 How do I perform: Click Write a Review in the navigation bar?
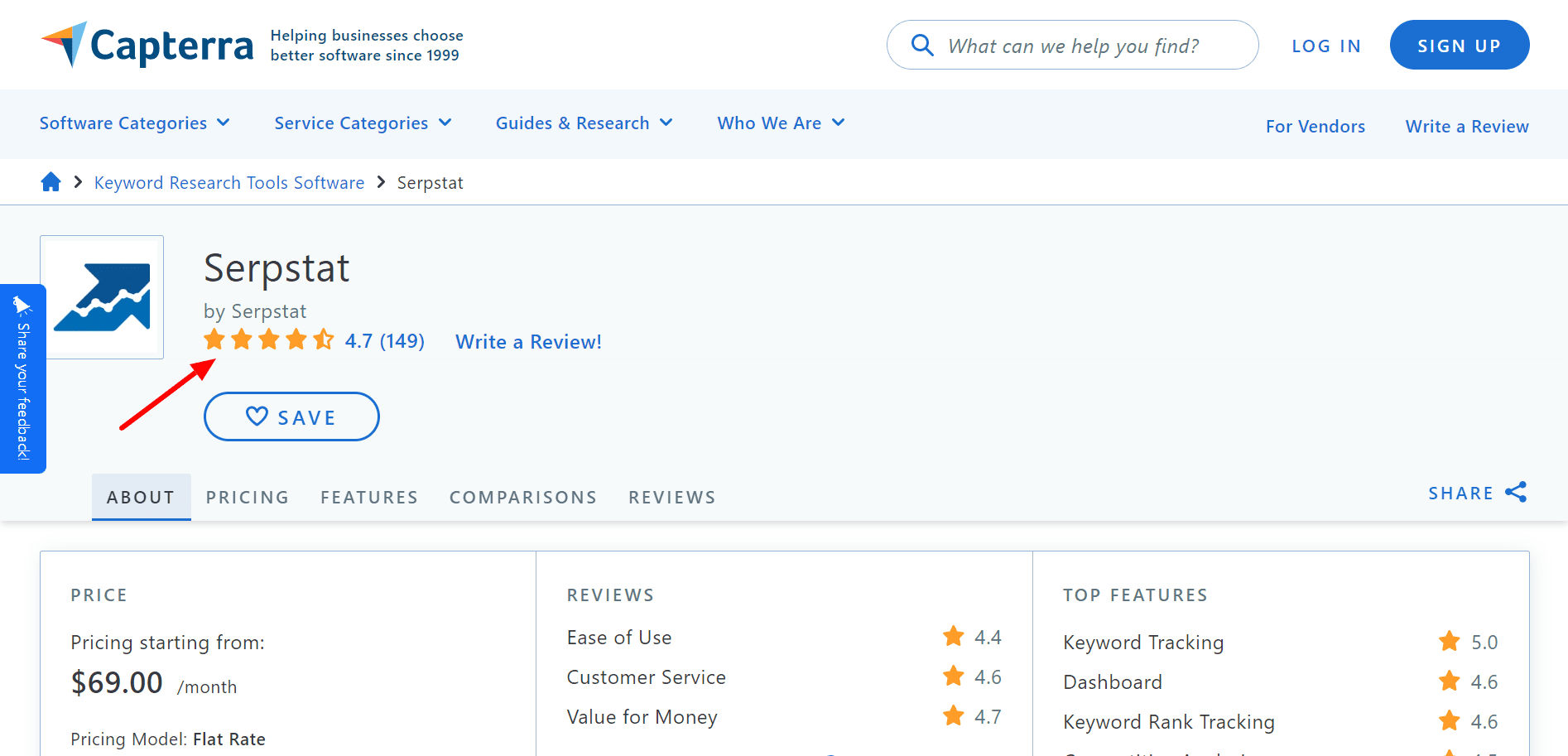coord(1467,127)
